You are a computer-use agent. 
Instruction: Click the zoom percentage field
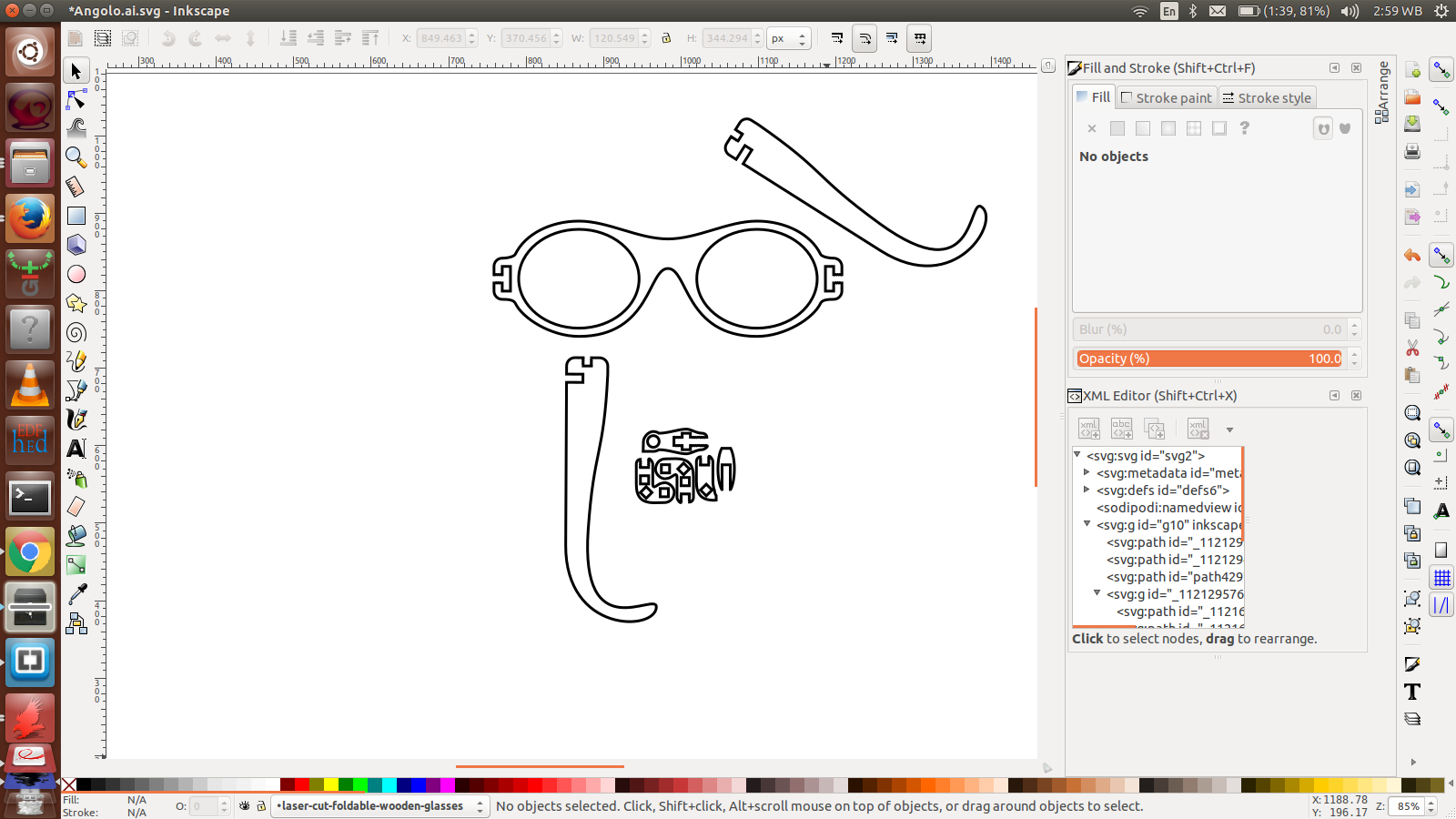tap(1407, 806)
